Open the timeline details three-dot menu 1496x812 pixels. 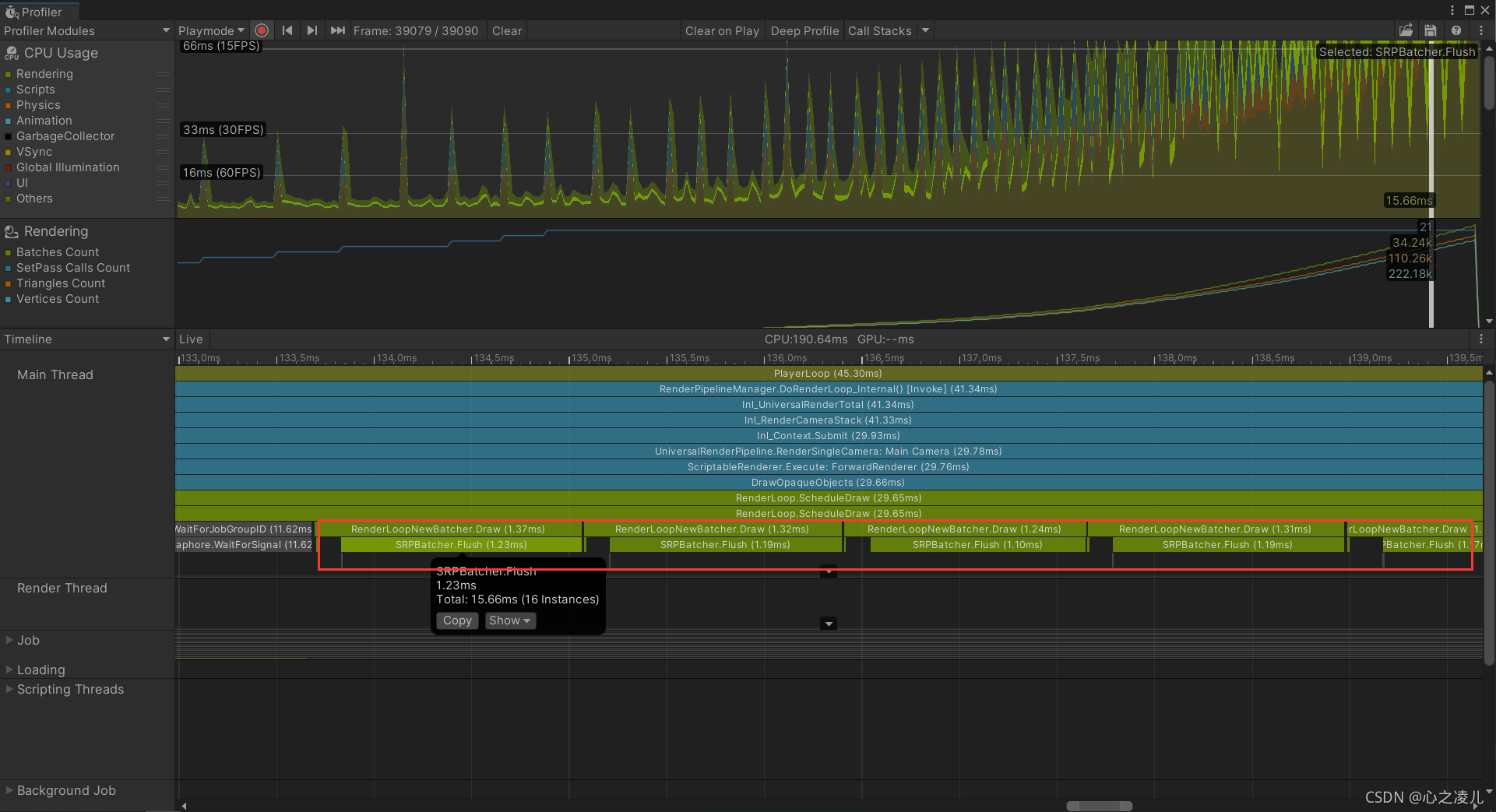coord(1480,339)
